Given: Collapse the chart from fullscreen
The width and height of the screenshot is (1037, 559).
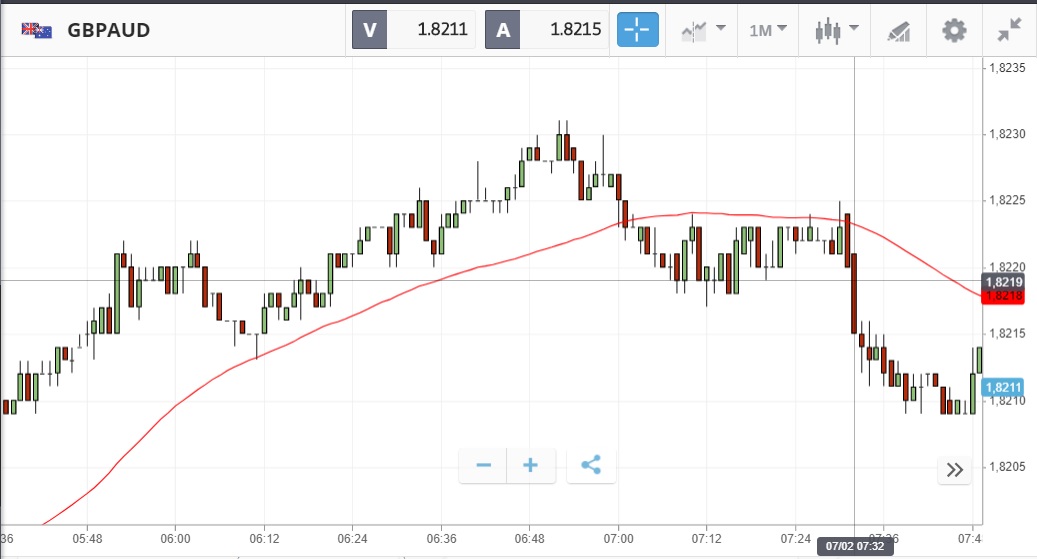Looking at the screenshot, I should point(1010,30).
